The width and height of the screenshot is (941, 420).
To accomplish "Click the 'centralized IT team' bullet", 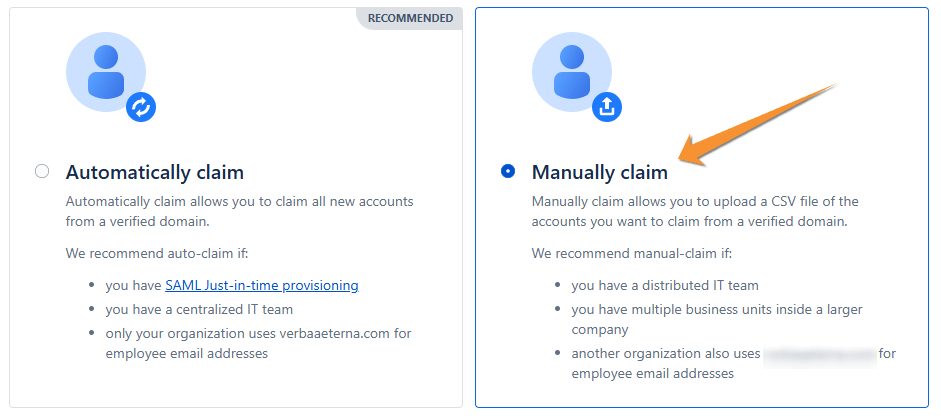I will pos(199,309).
